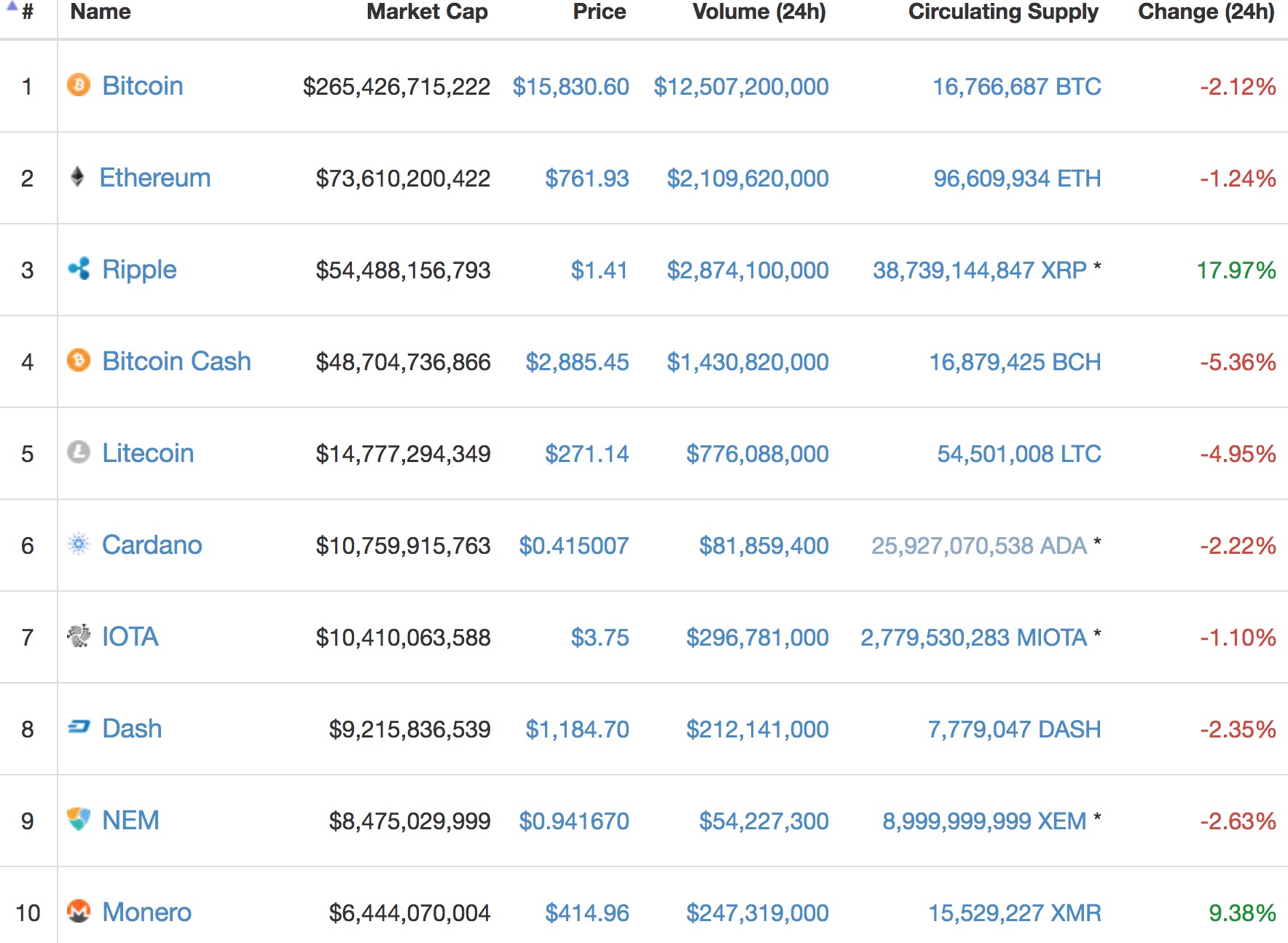Click the Litecoin logo icon
Screen dimensions: 1288x943
click(x=79, y=453)
